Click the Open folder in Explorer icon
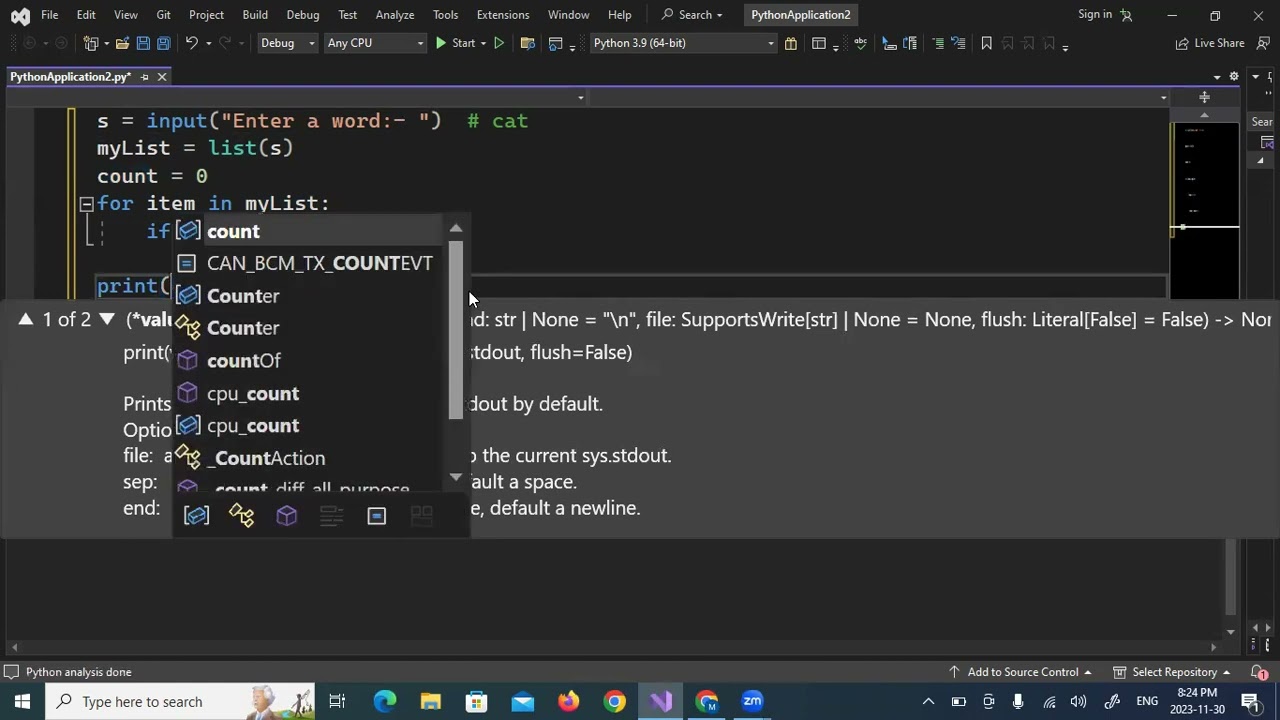 [x=529, y=43]
